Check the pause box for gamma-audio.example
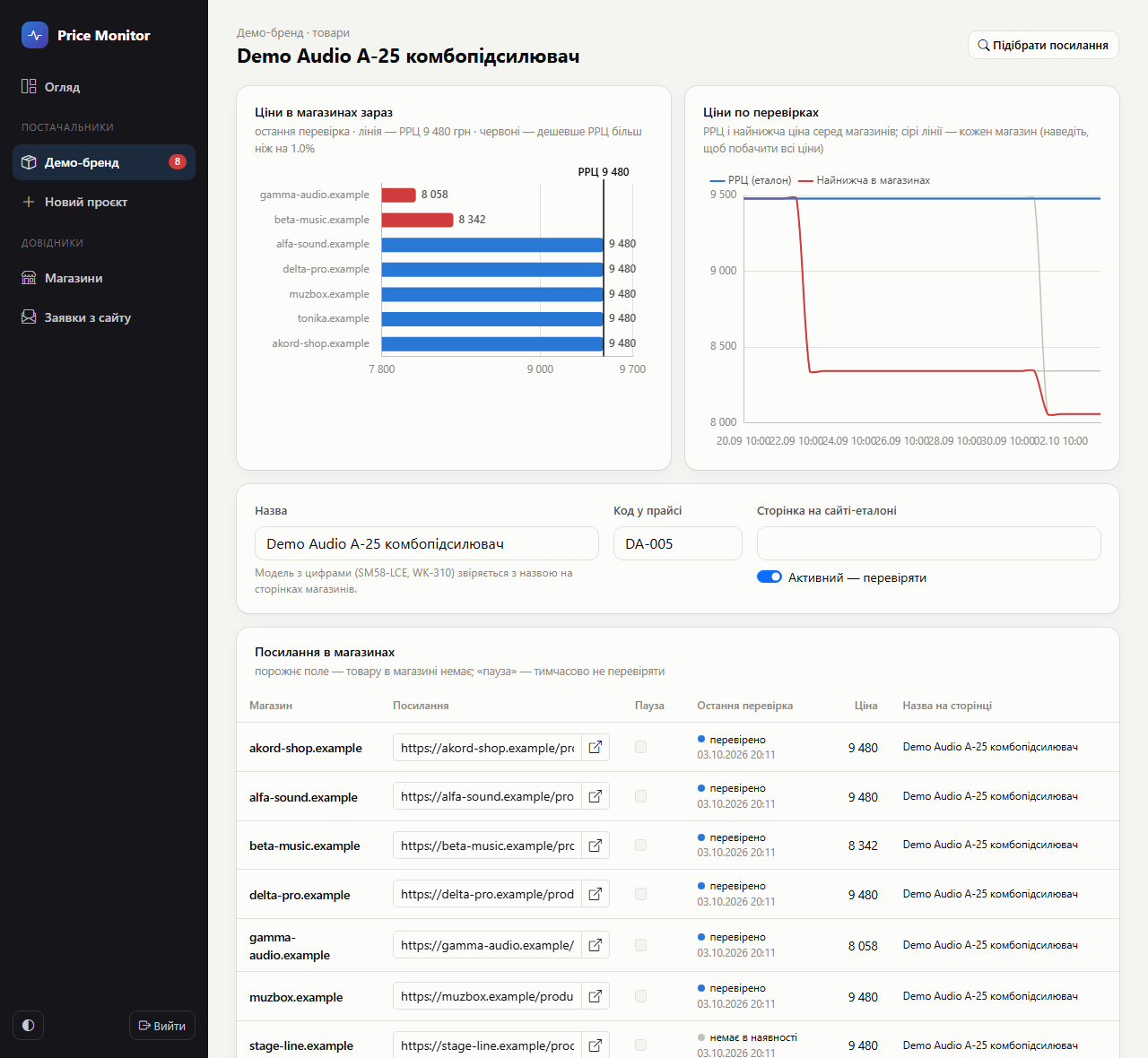The image size is (1148, 1058). click(x=640, y=945)
